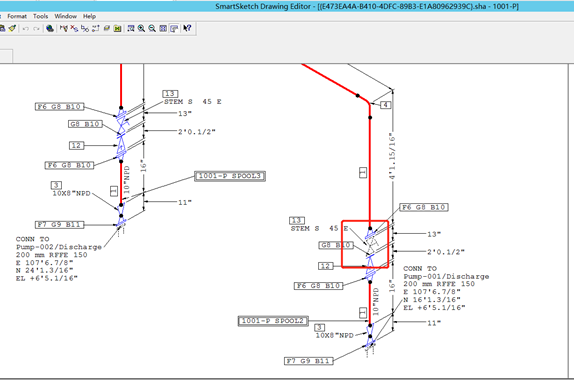
Task: Click the Zoom In magnifier icon
Action: tap(141, 28)
